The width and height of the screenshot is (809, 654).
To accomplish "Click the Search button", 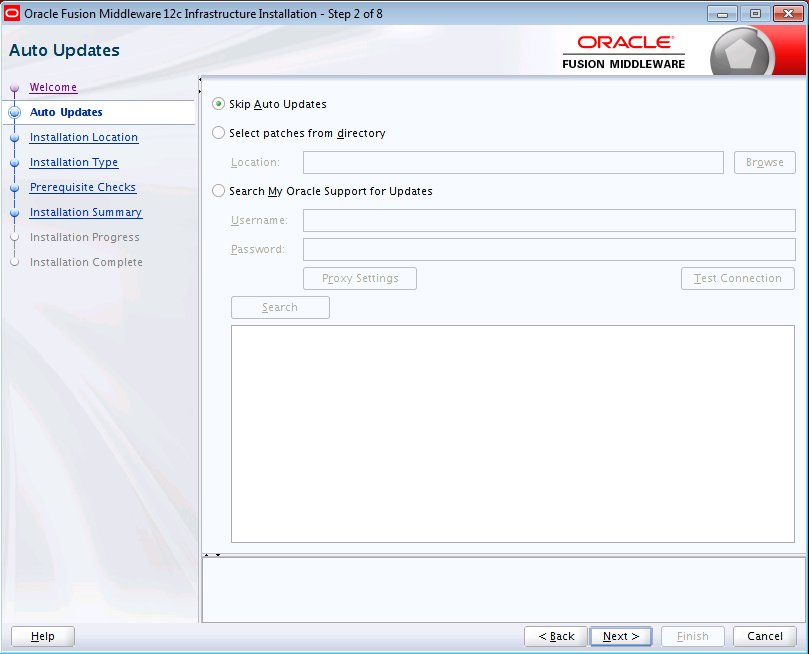I will (280, 307).
